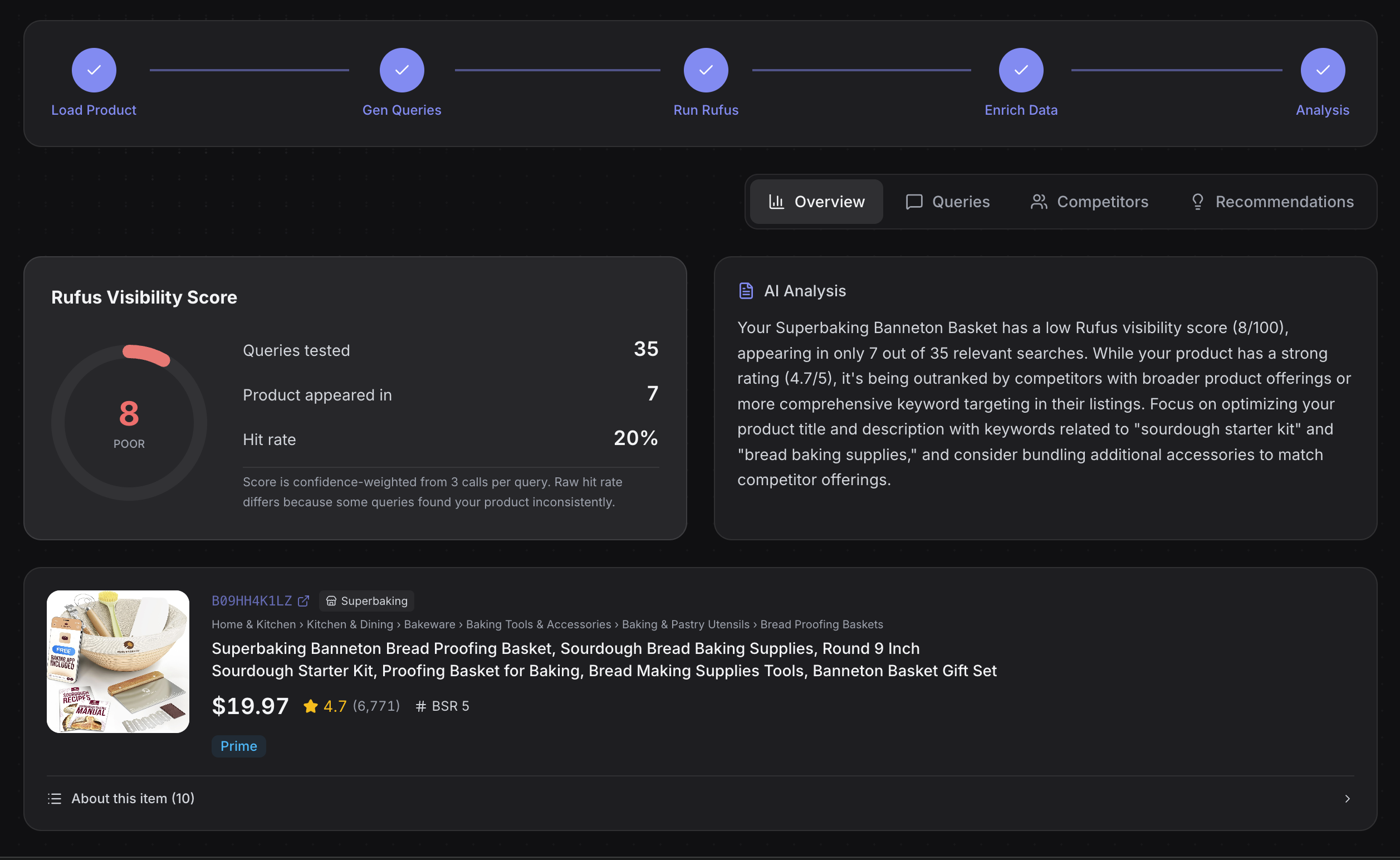The image size is (1400, 860).
Task: Click the Analysis step checkmark circle
Action: click(x=1321, y=70)
